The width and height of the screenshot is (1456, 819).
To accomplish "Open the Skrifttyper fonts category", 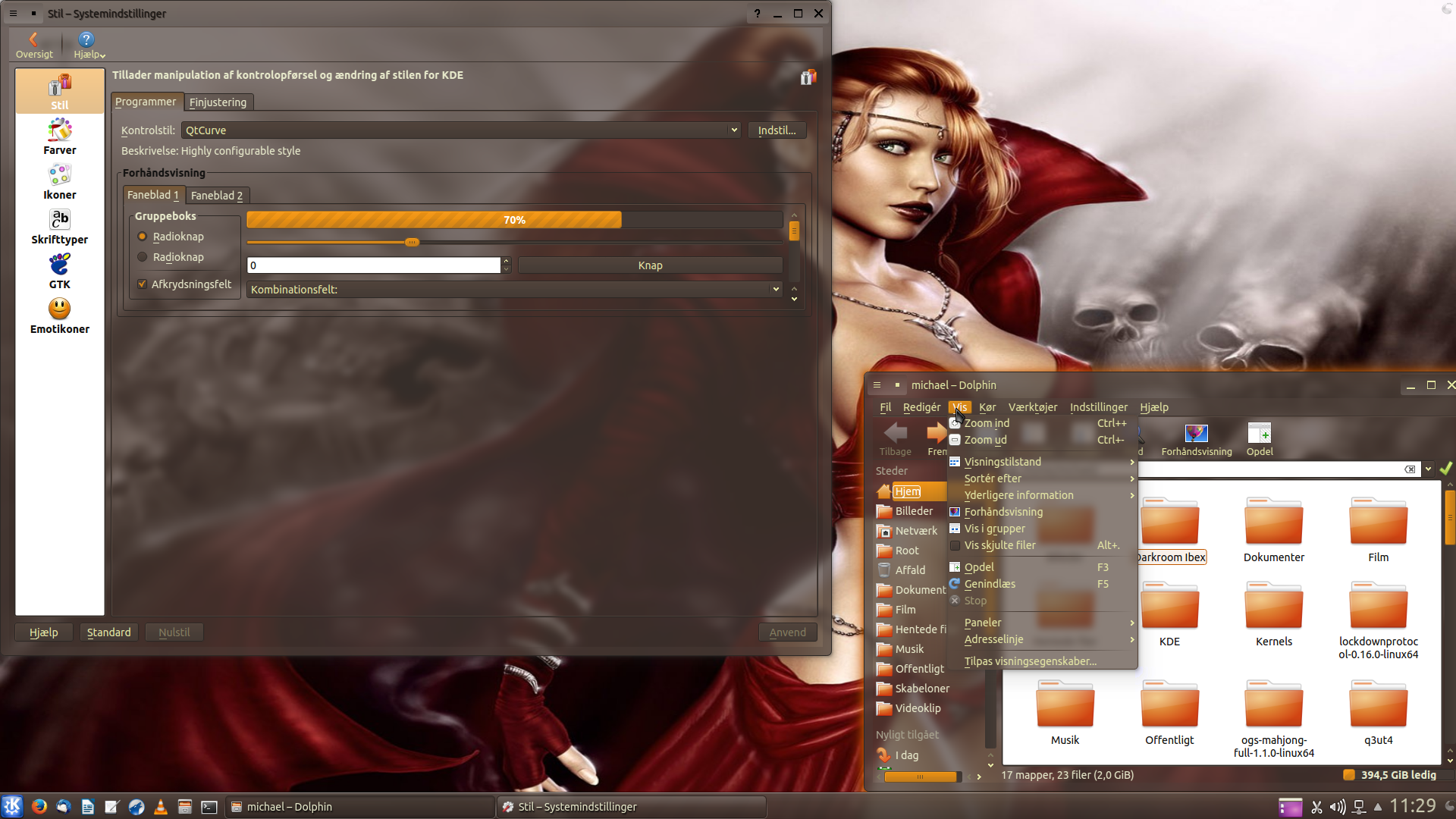I will pos(60,227).
